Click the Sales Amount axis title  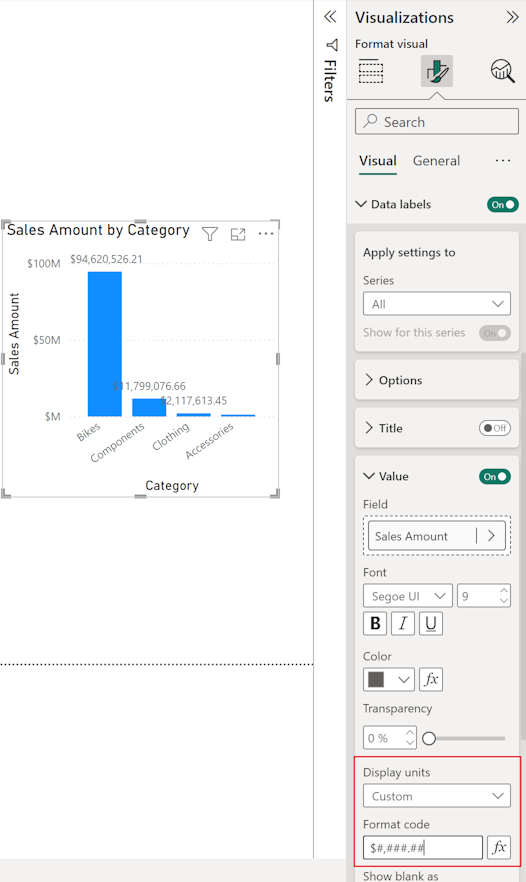[14, 334]
